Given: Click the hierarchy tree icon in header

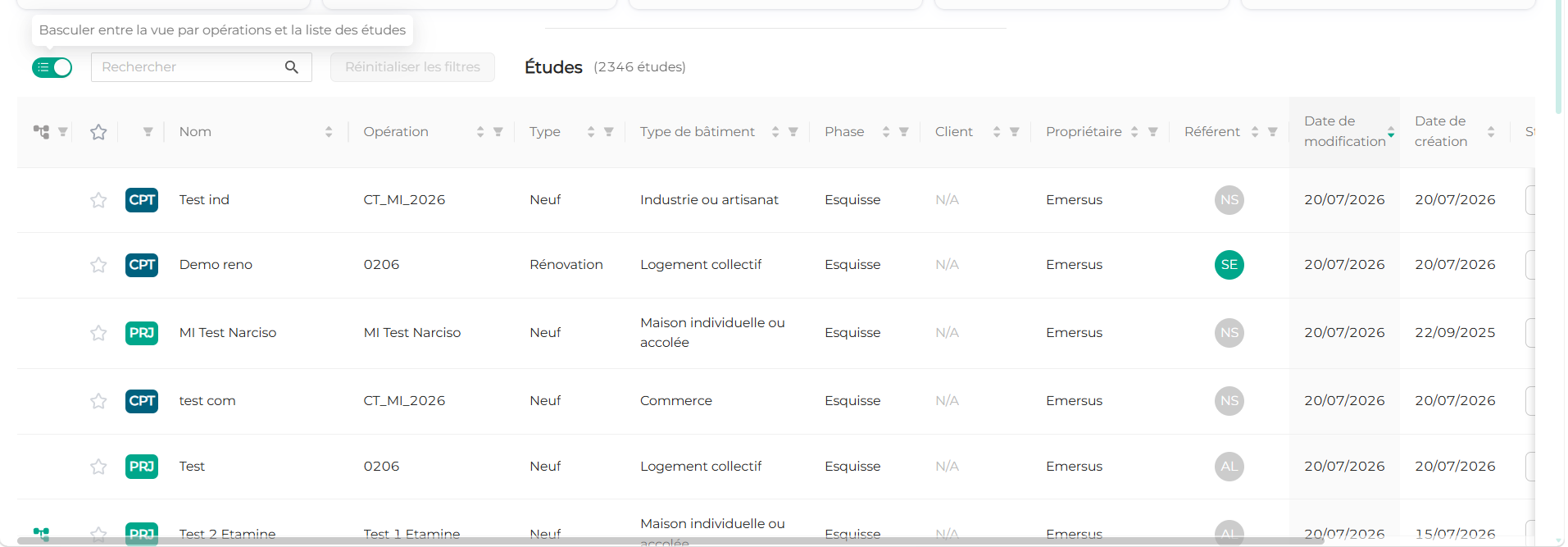Looking at the screenshot, I should coord(41,131).
